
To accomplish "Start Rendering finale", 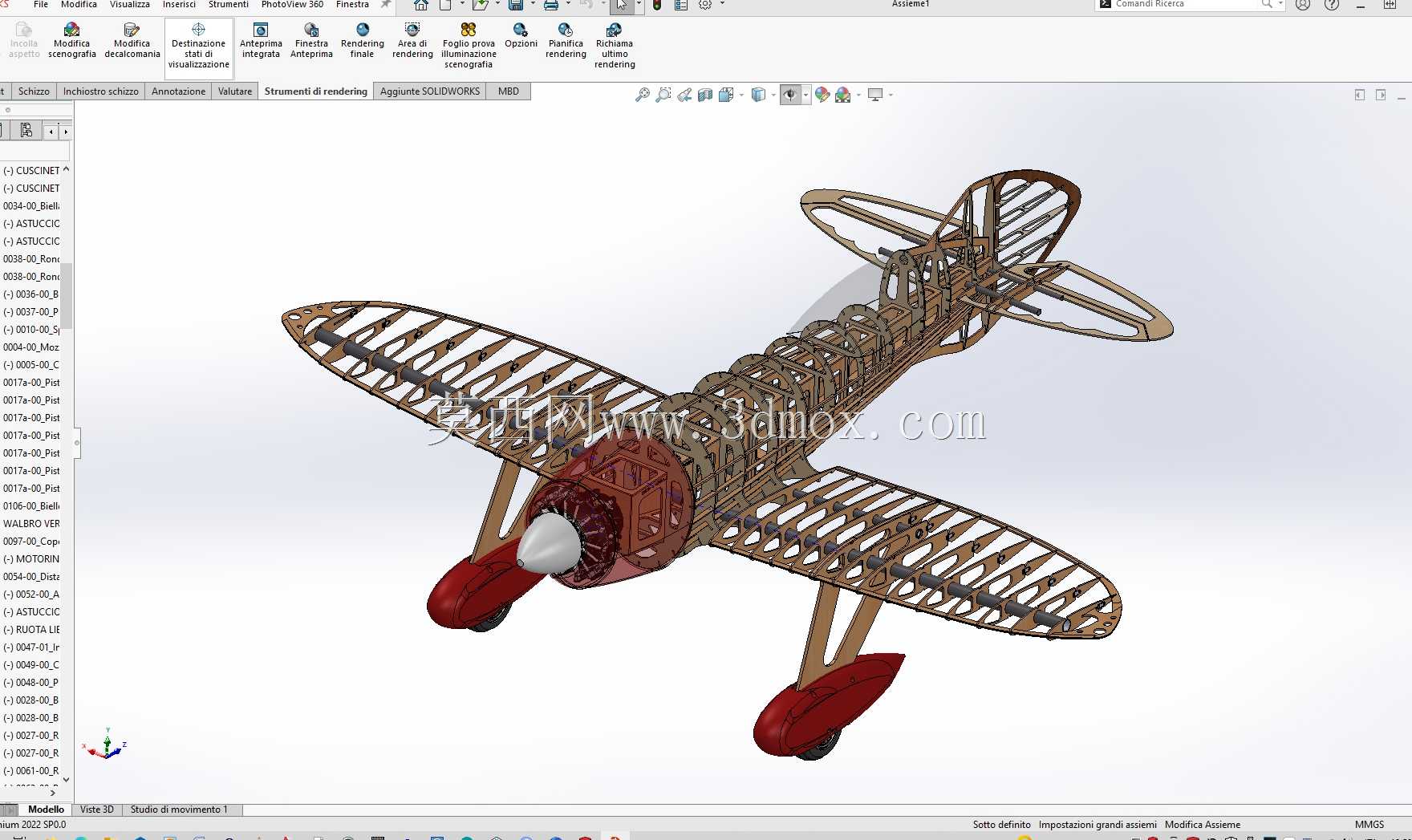I will [362, 41].
